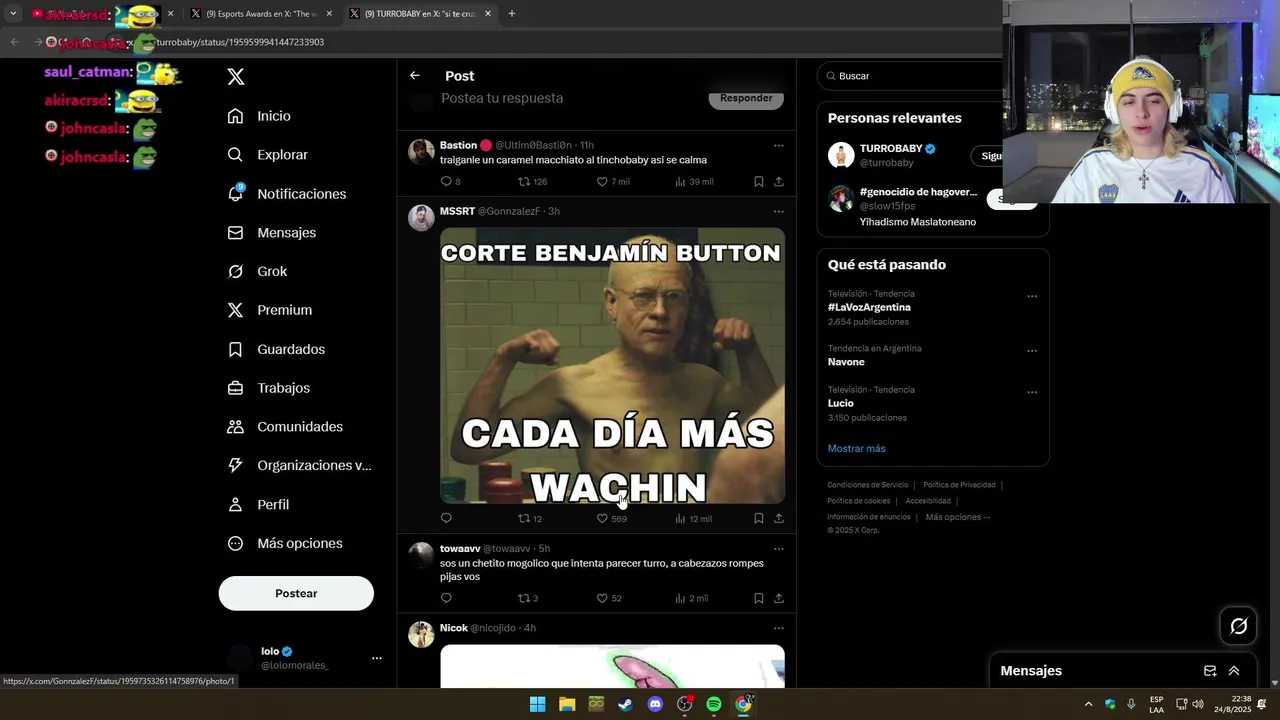Image resolution: width=1280 pixels, height=720 pixels.
Task: Expand the Mensajes drawer
Action: click(x=1234, y=671)
